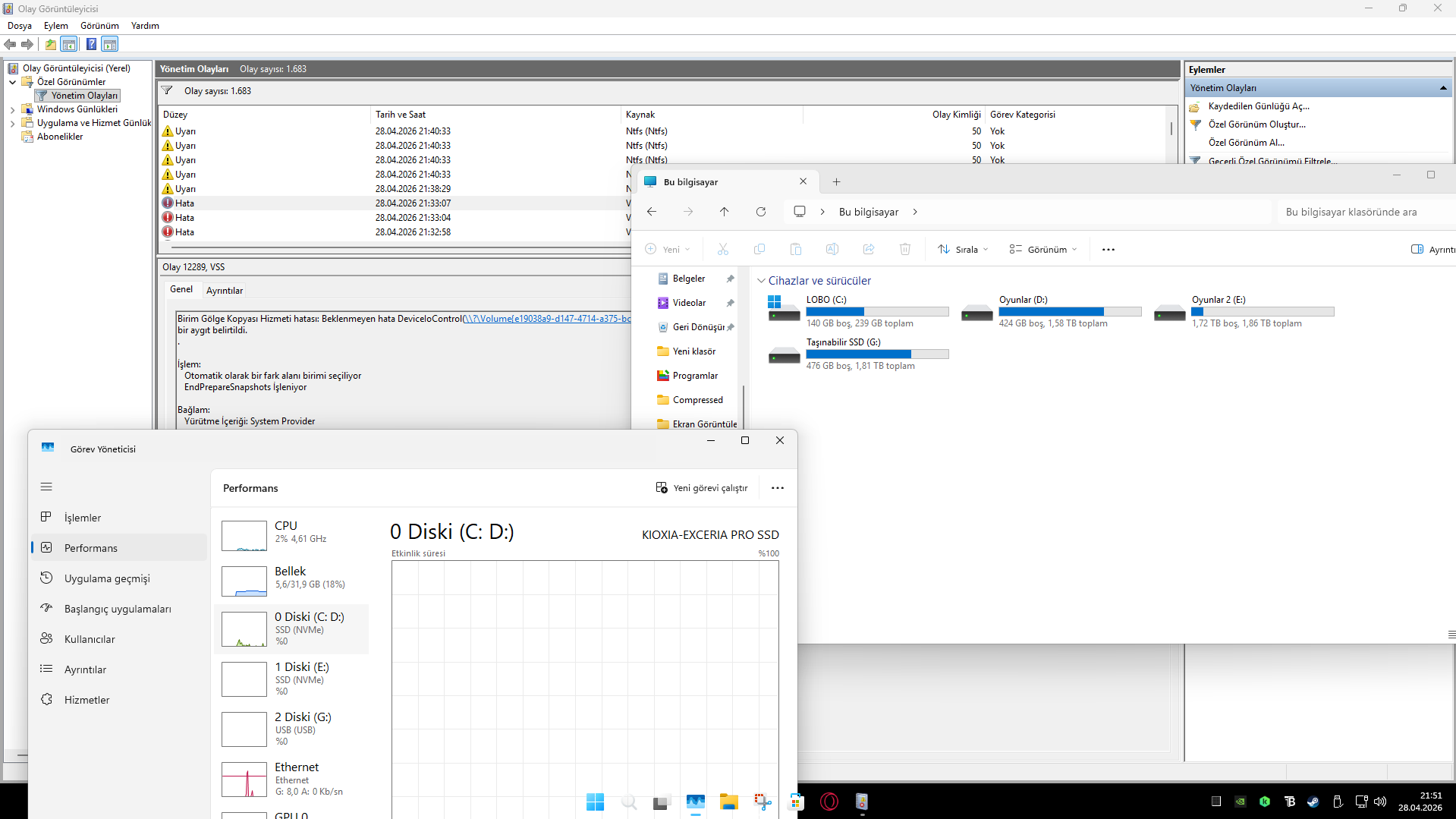The width and height of the screenshot is (1456, 819).
Task: Open the Sırala sort dropdown
Action: (963, 249)
